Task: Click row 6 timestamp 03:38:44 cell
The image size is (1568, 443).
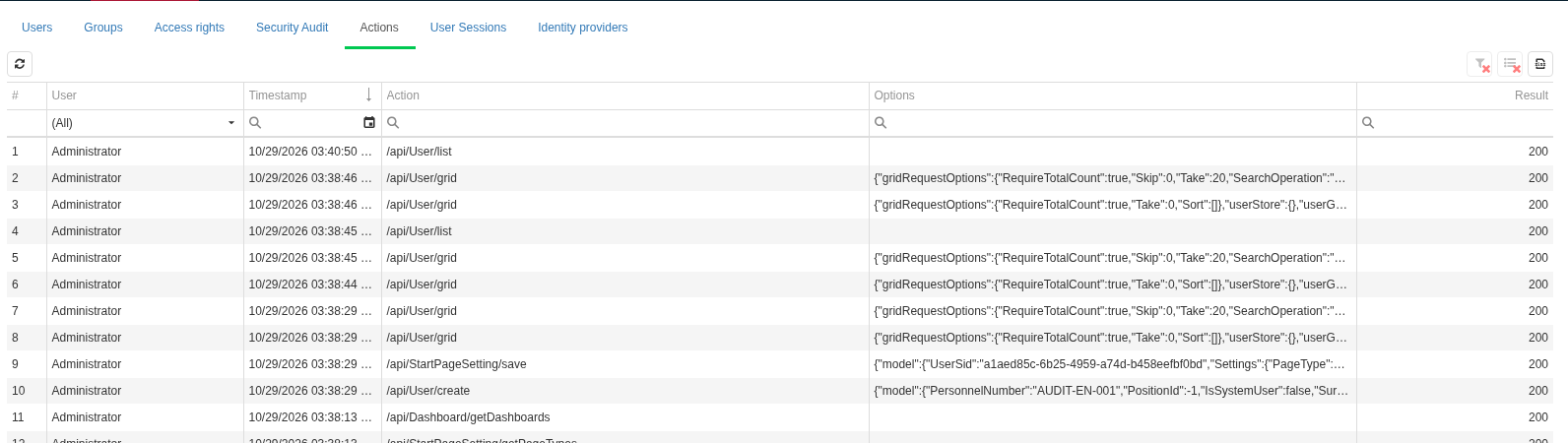Action: tap(312, 285)
